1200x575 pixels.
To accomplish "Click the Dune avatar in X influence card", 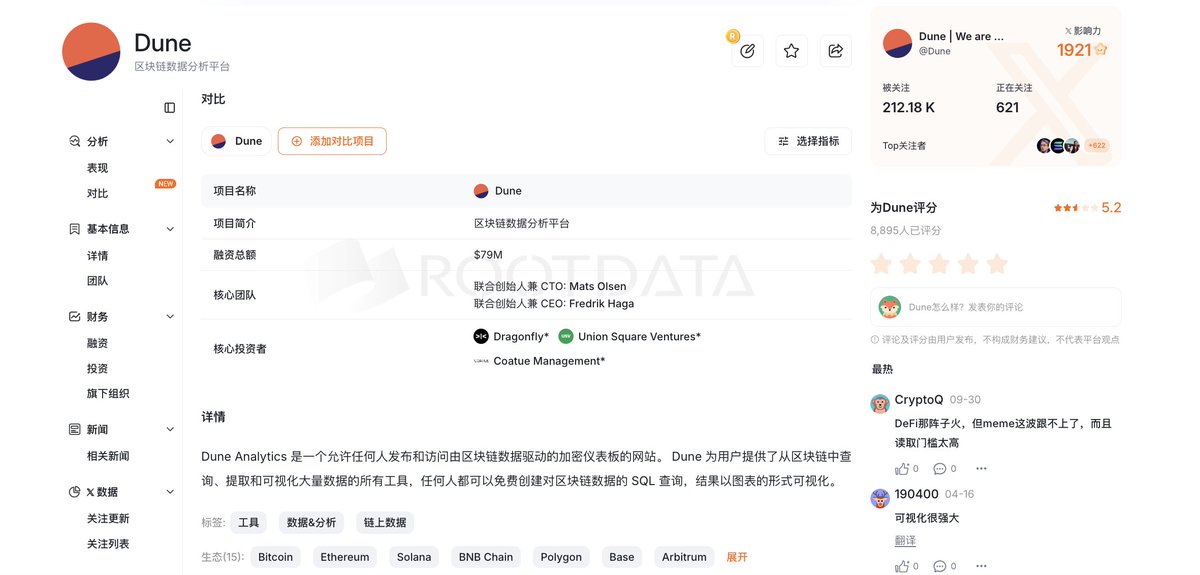I will [897, 43].
